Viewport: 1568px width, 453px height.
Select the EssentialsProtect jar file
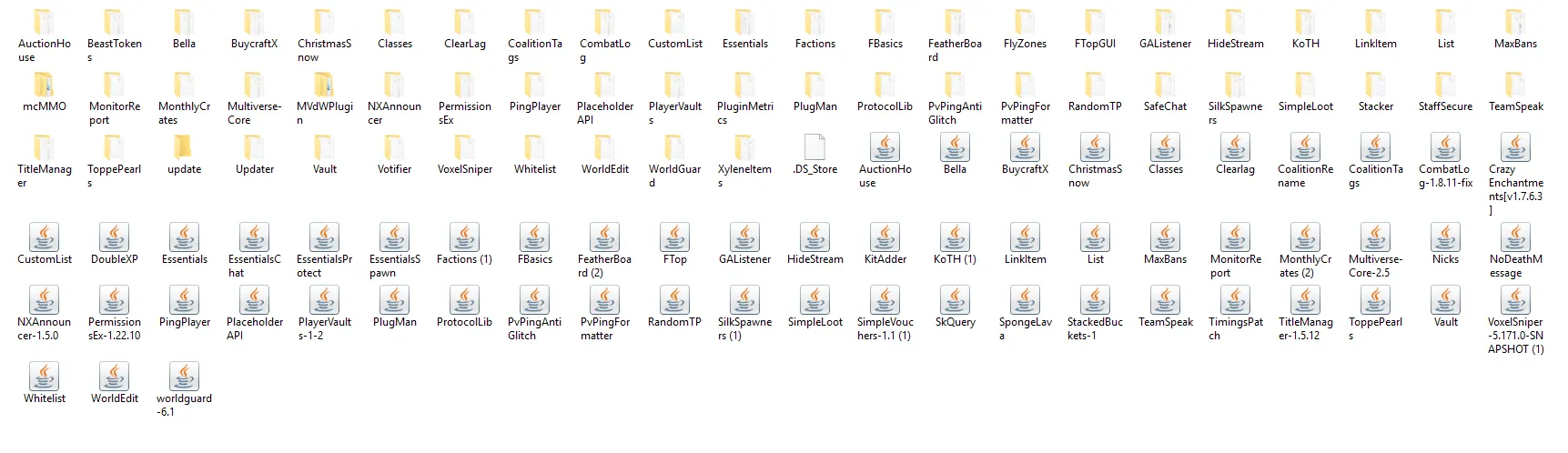[324, 251]
